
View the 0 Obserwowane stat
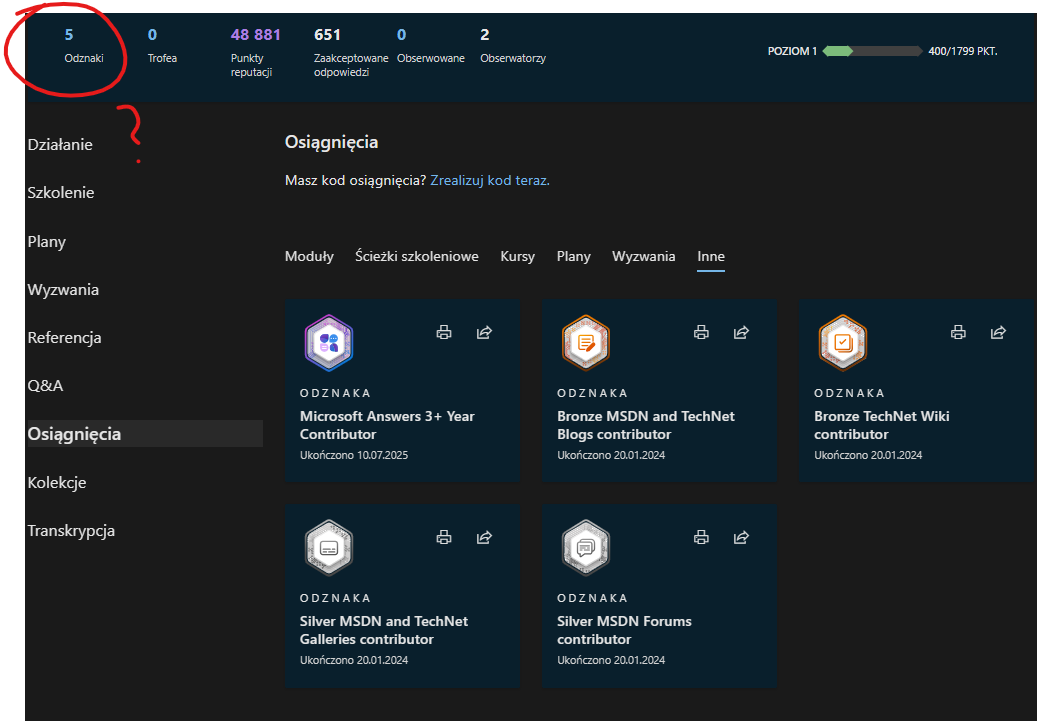pos(431,46)
